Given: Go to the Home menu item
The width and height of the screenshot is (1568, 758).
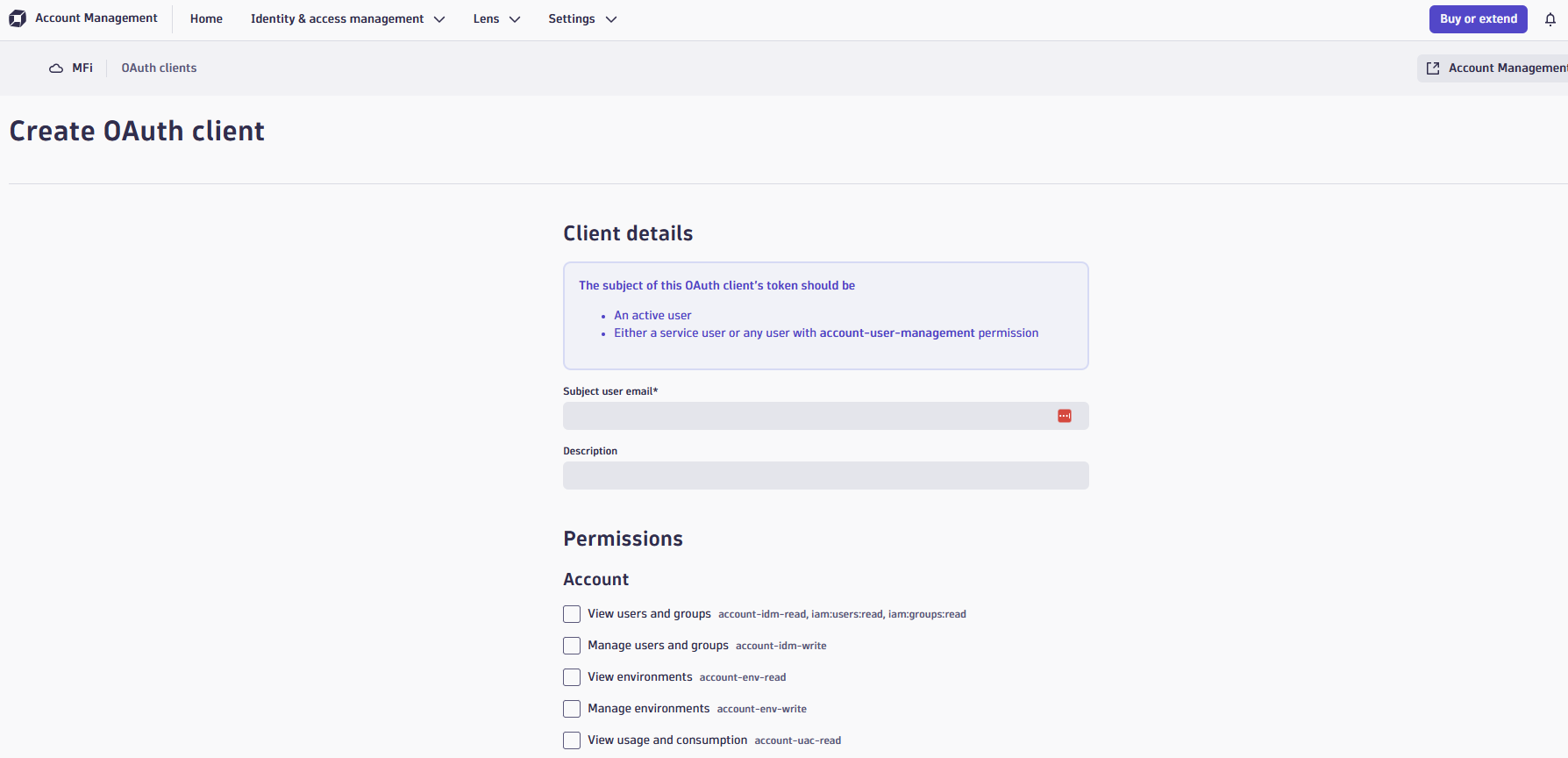Looking at the screenshot, I should [x=206, y=19].
